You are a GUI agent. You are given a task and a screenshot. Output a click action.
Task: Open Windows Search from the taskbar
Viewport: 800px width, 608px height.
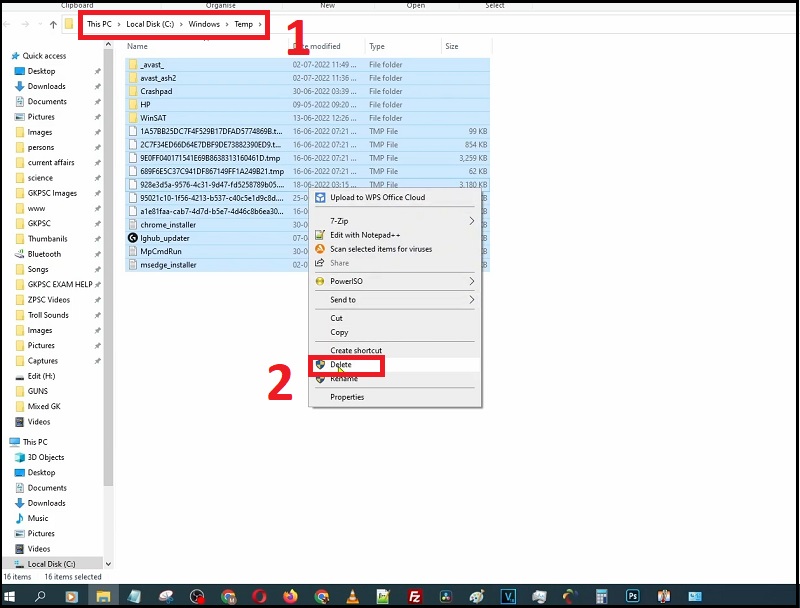tap(39, 596)
